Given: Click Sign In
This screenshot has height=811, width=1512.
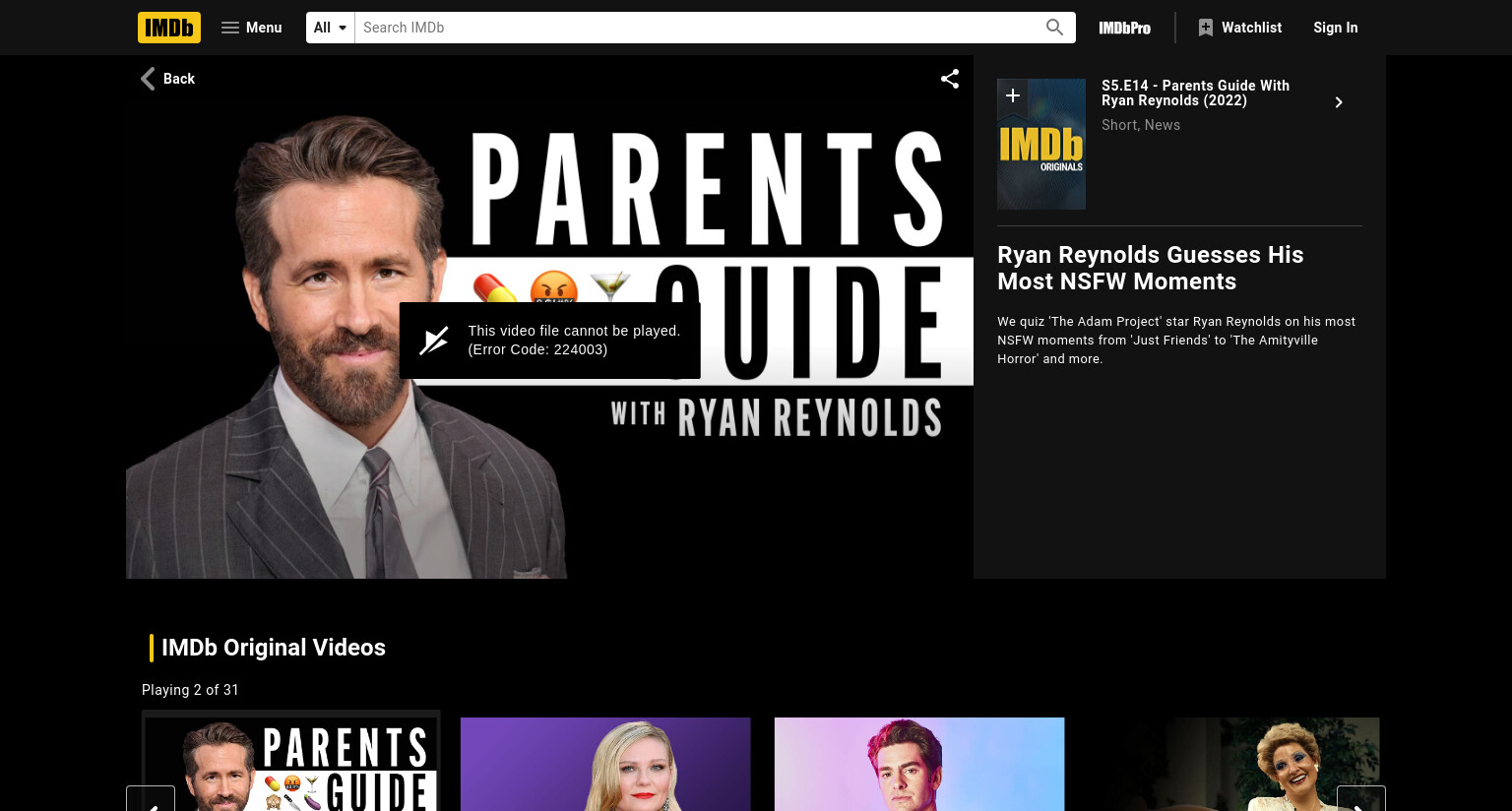Looking at the screenshot, I should point(1335,28).
